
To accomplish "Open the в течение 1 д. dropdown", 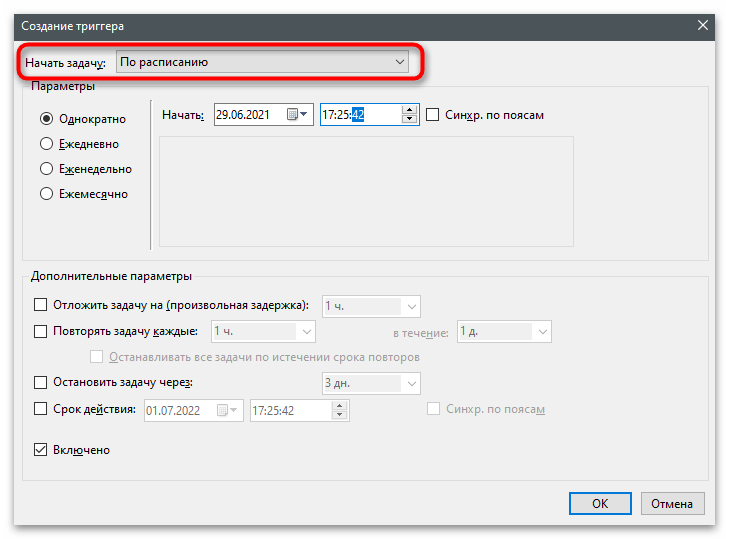I will tap(504, 332).
